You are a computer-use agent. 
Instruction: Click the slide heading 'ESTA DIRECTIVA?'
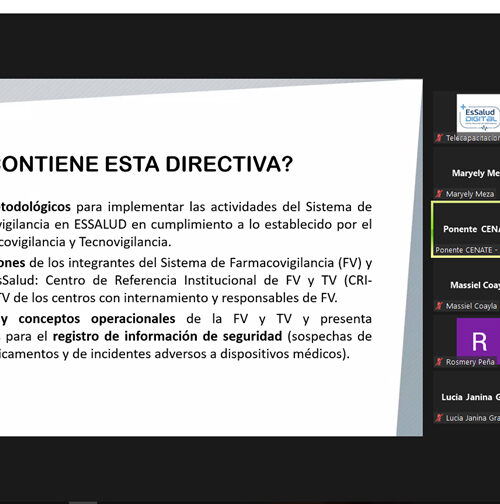click(x=199, y=164)
